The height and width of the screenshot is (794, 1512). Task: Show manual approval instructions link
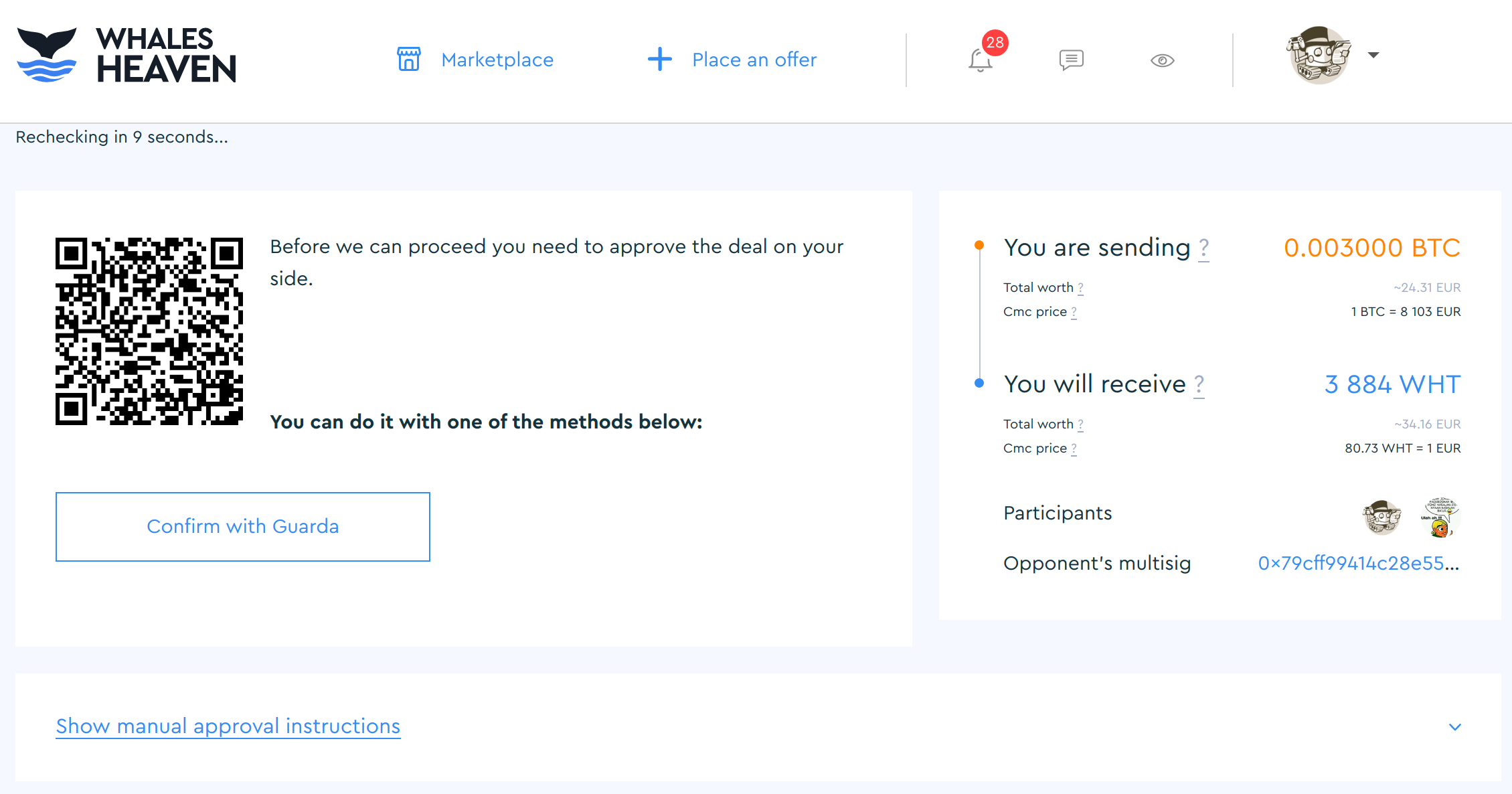[228, 726]
